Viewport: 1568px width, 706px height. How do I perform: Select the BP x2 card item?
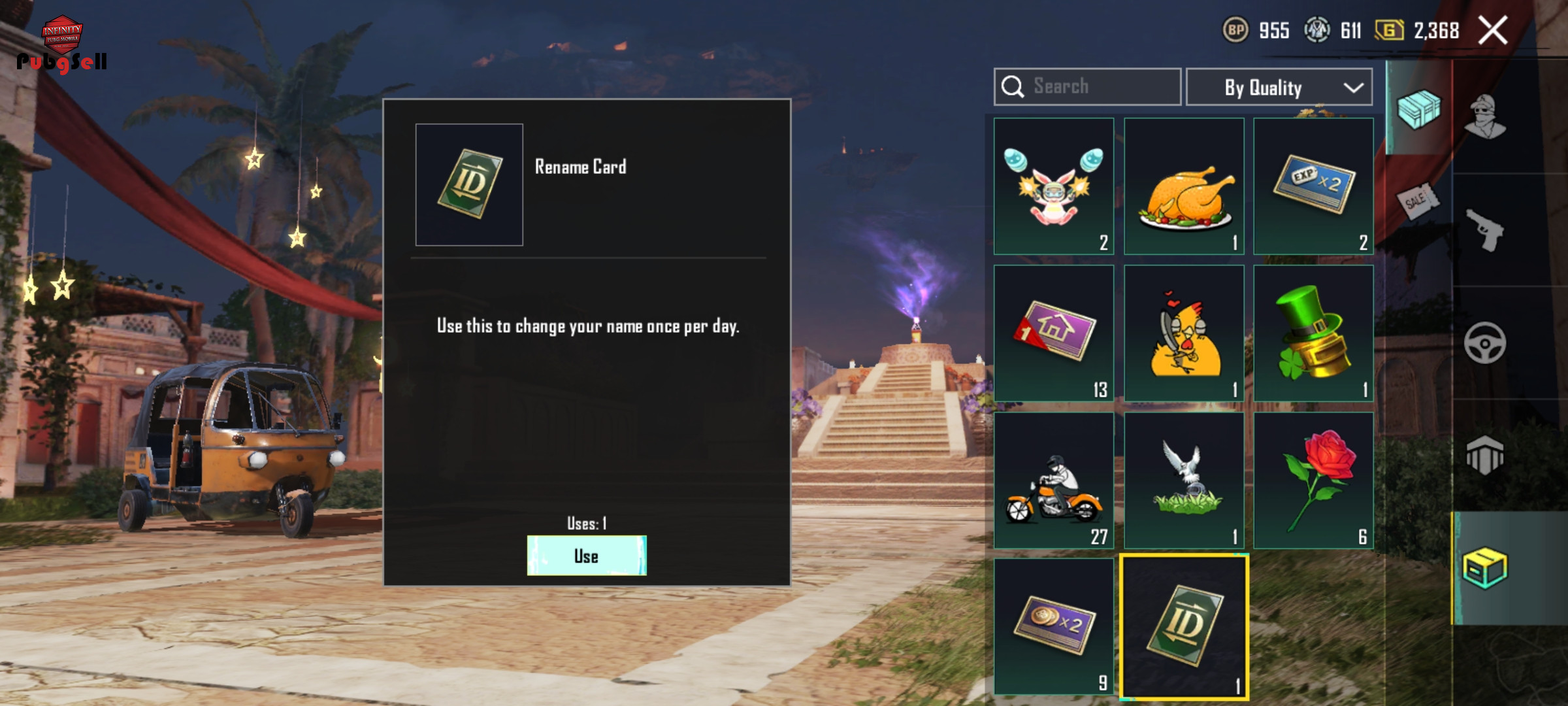(x=1054, y=626)
